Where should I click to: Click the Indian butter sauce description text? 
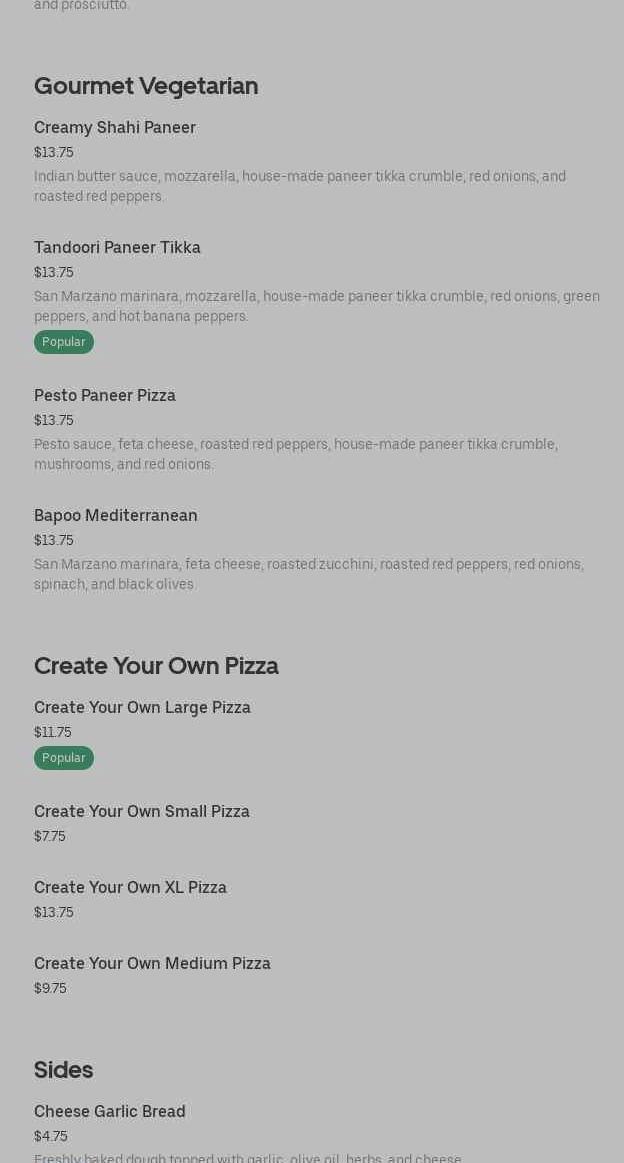pyautogui.click(x=300, y=186)
